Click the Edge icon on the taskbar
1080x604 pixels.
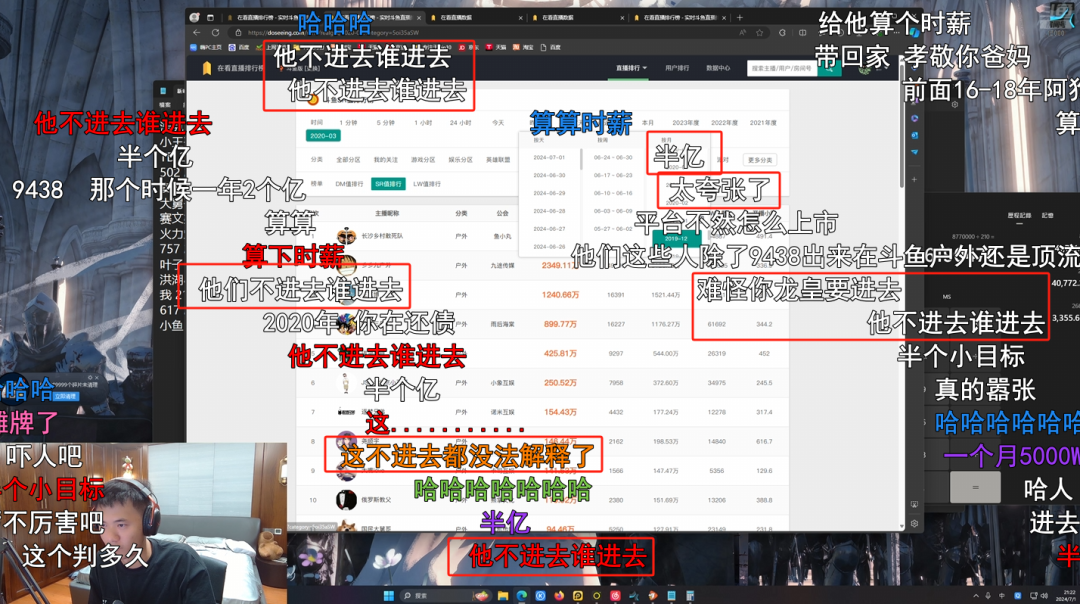[x=521, y=596]
